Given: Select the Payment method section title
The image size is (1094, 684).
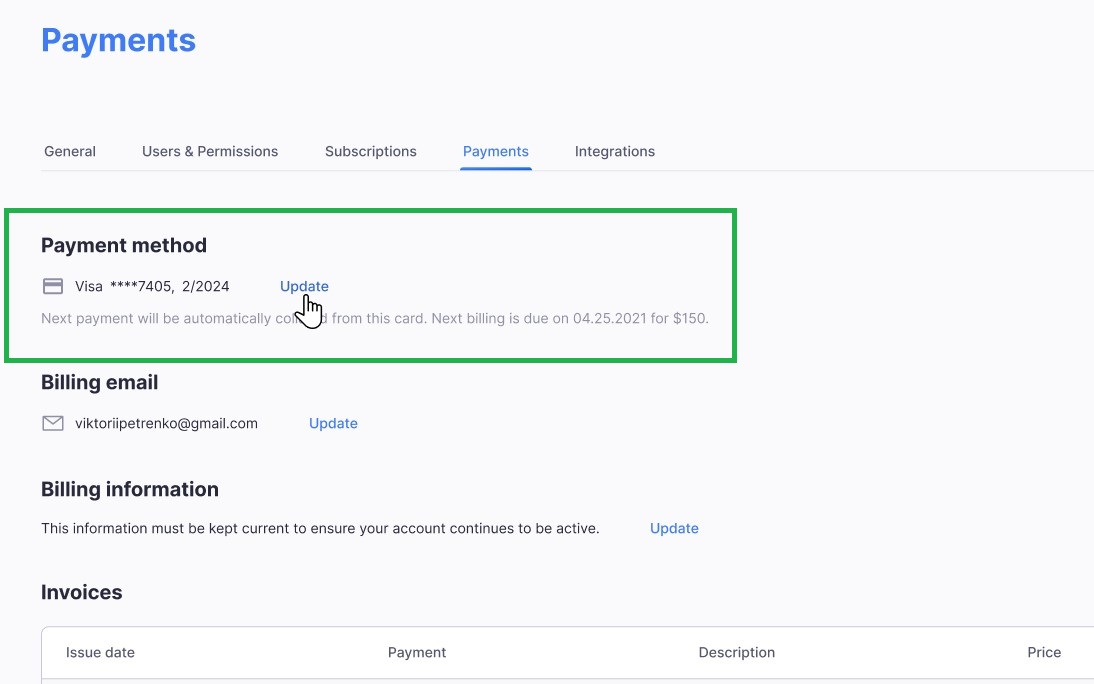Looking at the screenshot, I should (124, 245).
